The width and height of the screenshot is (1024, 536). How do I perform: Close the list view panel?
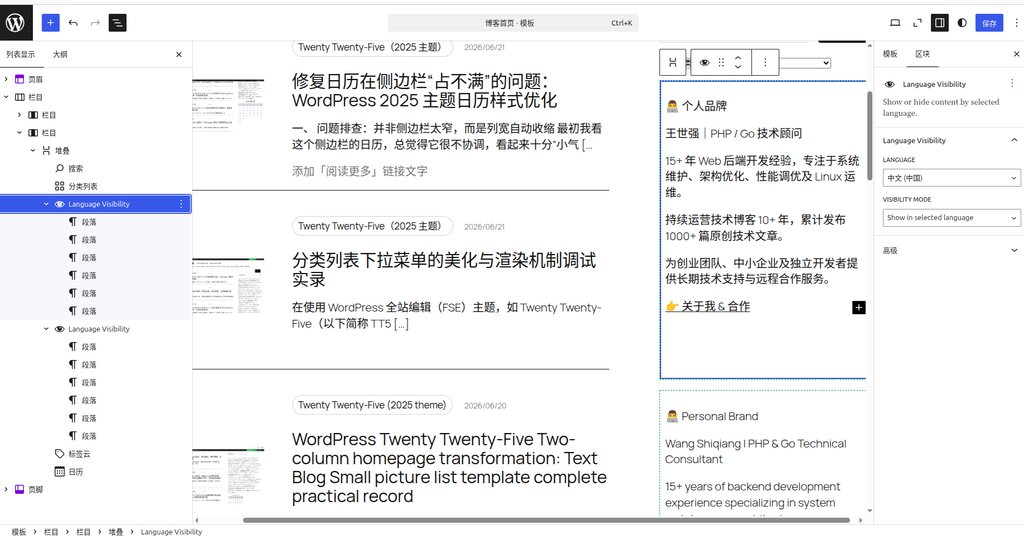click(179, 54)
